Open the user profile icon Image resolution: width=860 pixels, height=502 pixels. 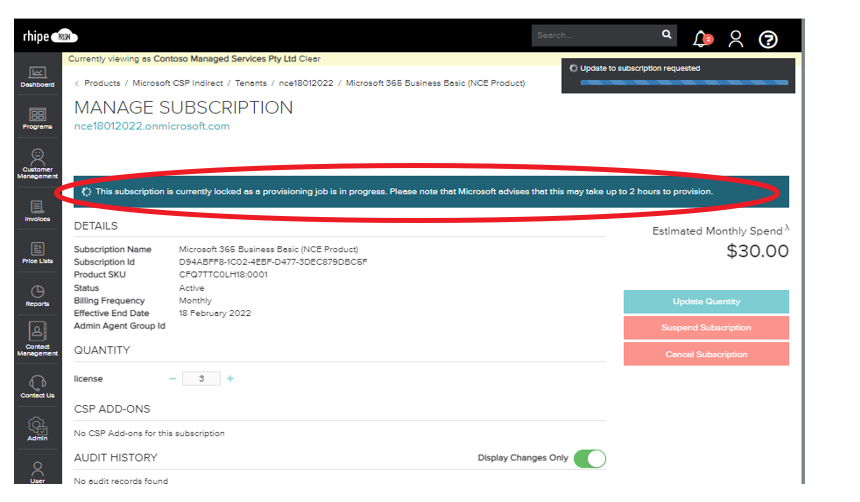point(736,39)
